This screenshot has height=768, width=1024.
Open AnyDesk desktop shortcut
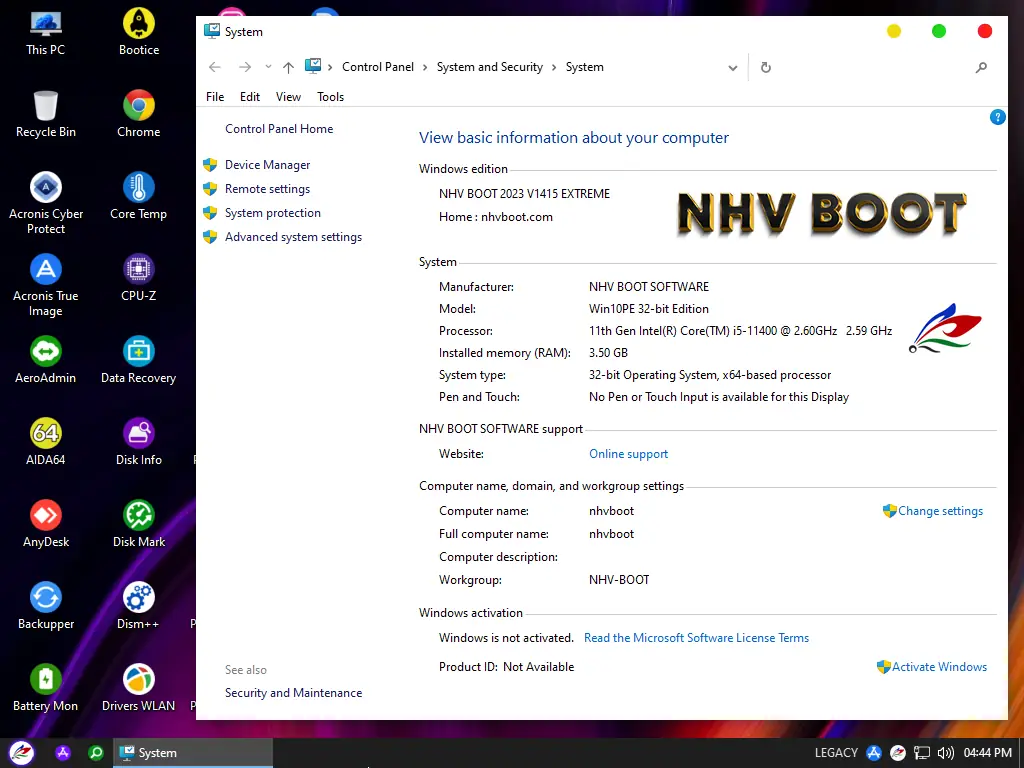click(46, 524)
